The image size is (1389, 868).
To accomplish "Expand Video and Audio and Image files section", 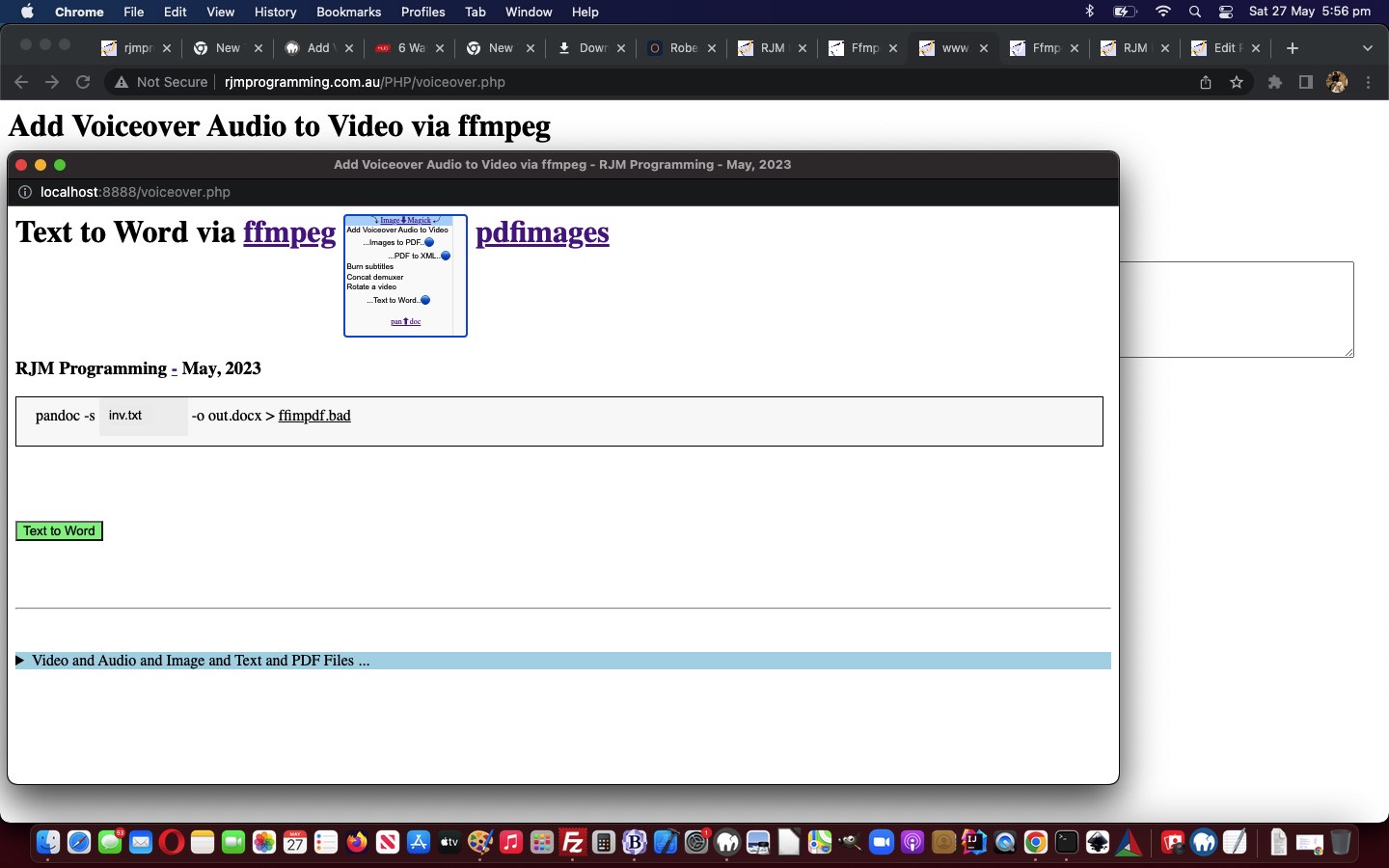I will 563,661.
